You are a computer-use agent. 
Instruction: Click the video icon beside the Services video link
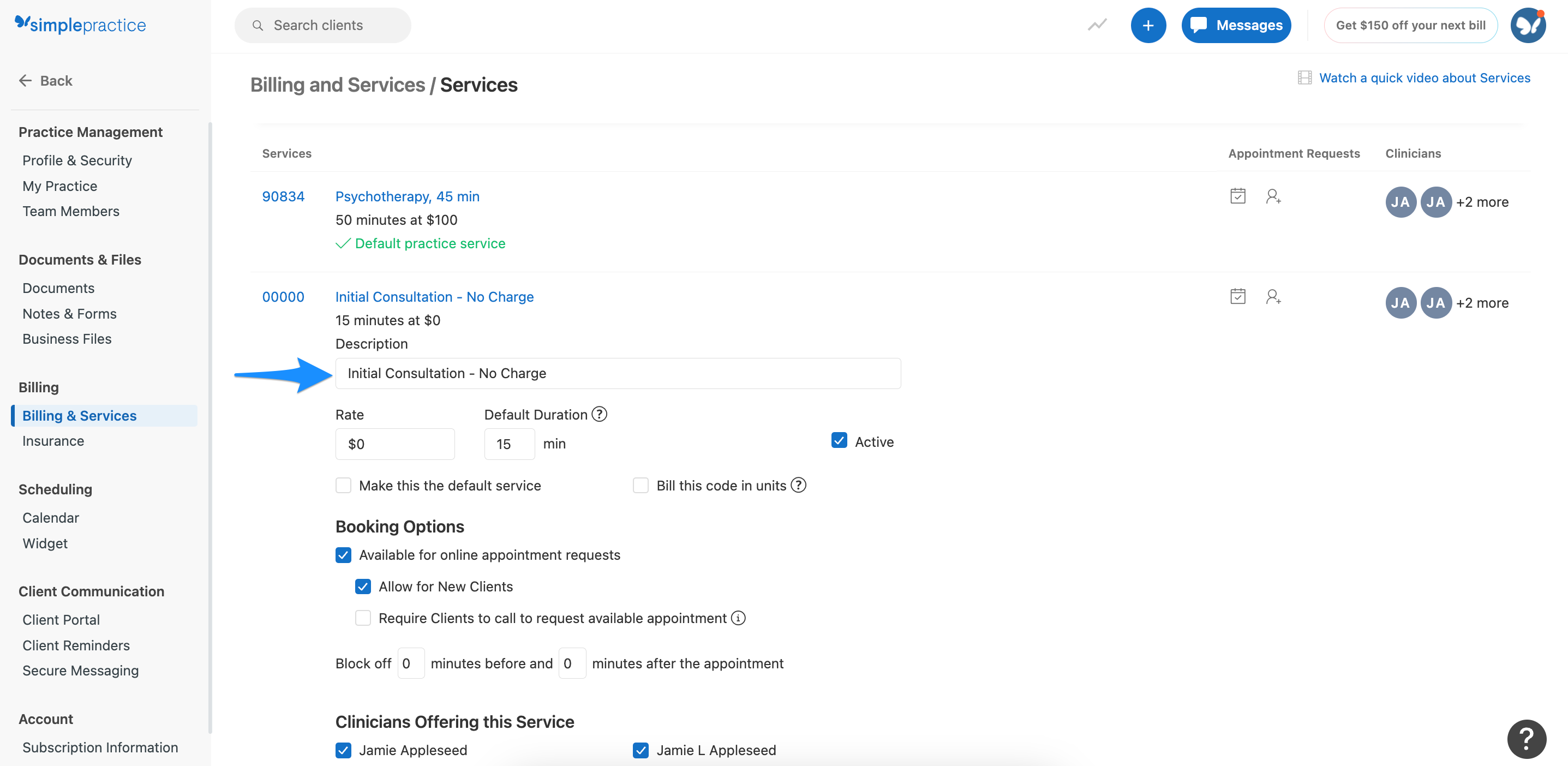coord(1304,77)
